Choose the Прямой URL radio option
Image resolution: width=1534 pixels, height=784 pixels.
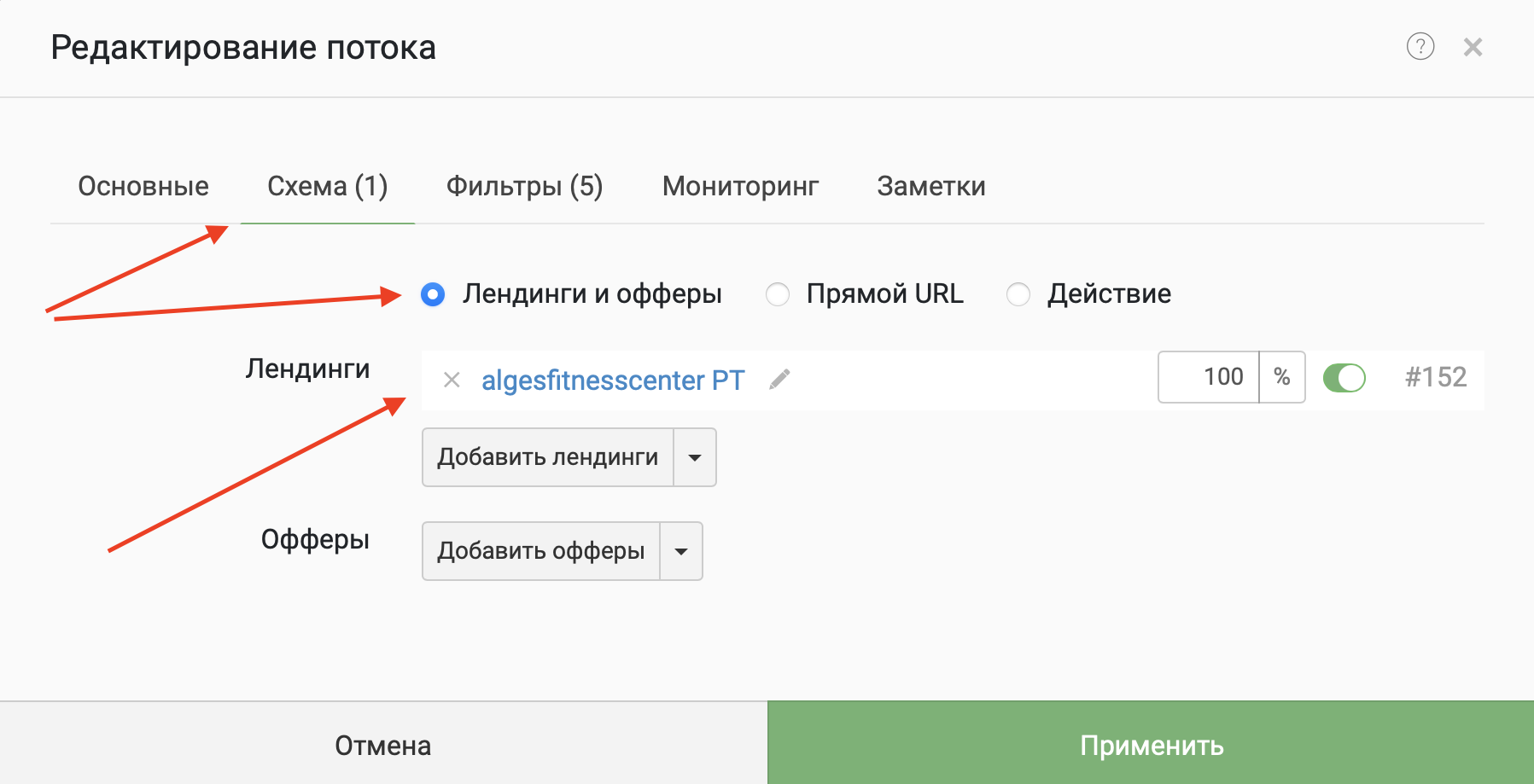(778, 294)
